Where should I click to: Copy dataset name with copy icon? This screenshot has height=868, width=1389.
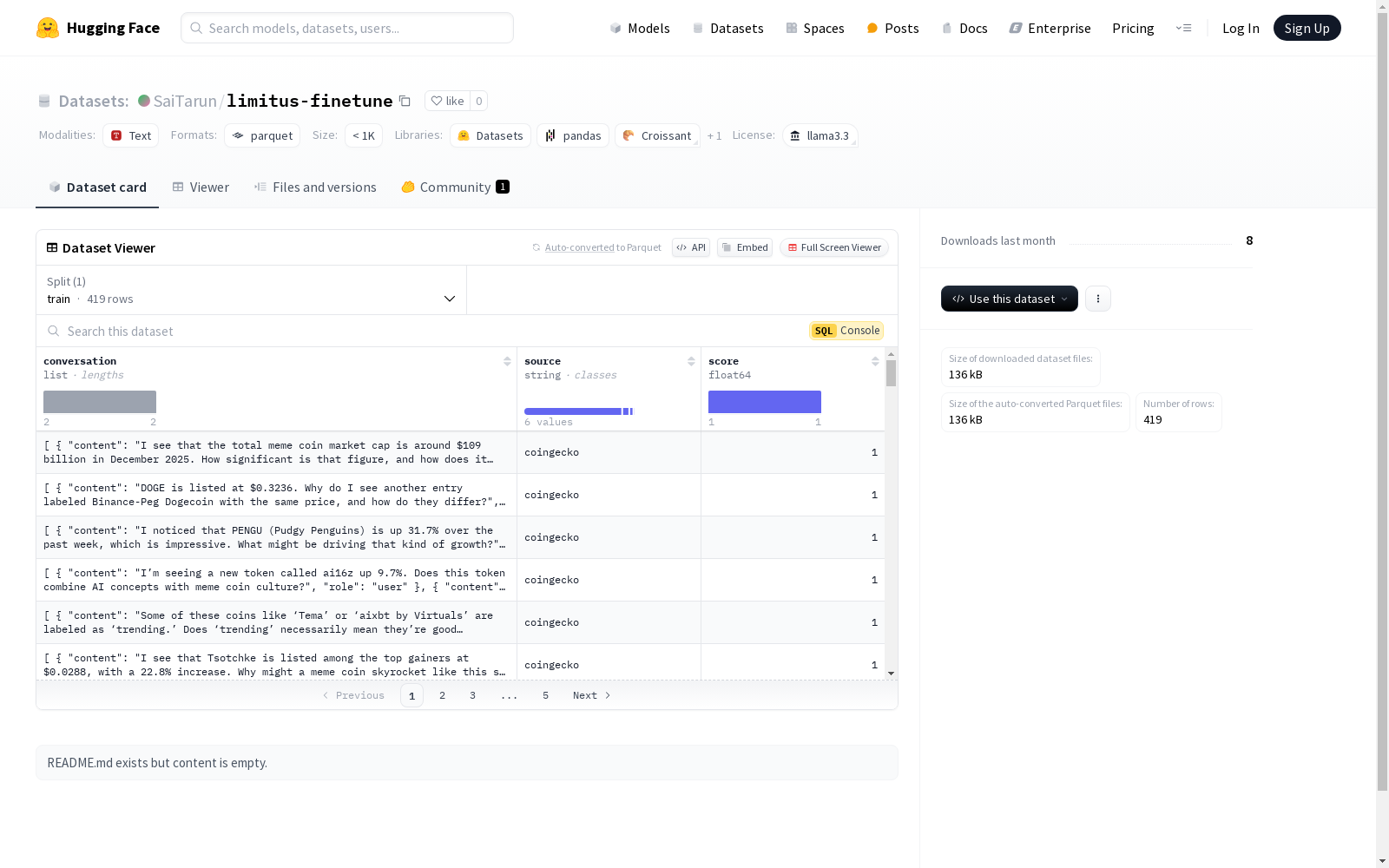pyautogui.click(x=405, y=101)
